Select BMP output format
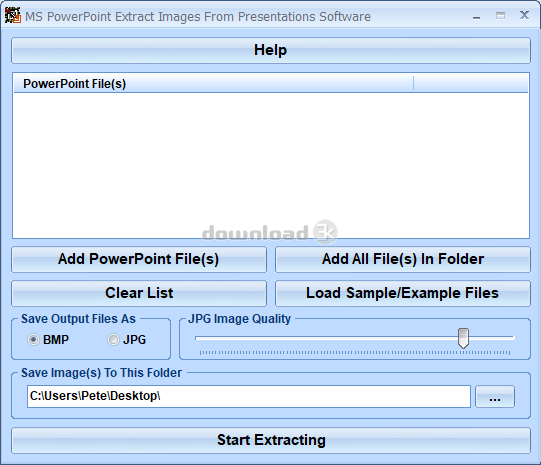Viewport: 541px width, 465px height. [33, 340]
